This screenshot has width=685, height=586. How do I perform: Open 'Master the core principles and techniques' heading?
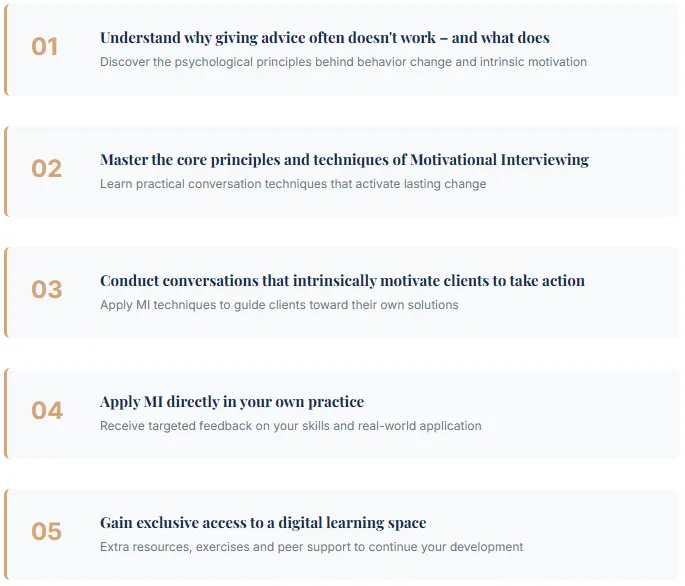point(344,159)
